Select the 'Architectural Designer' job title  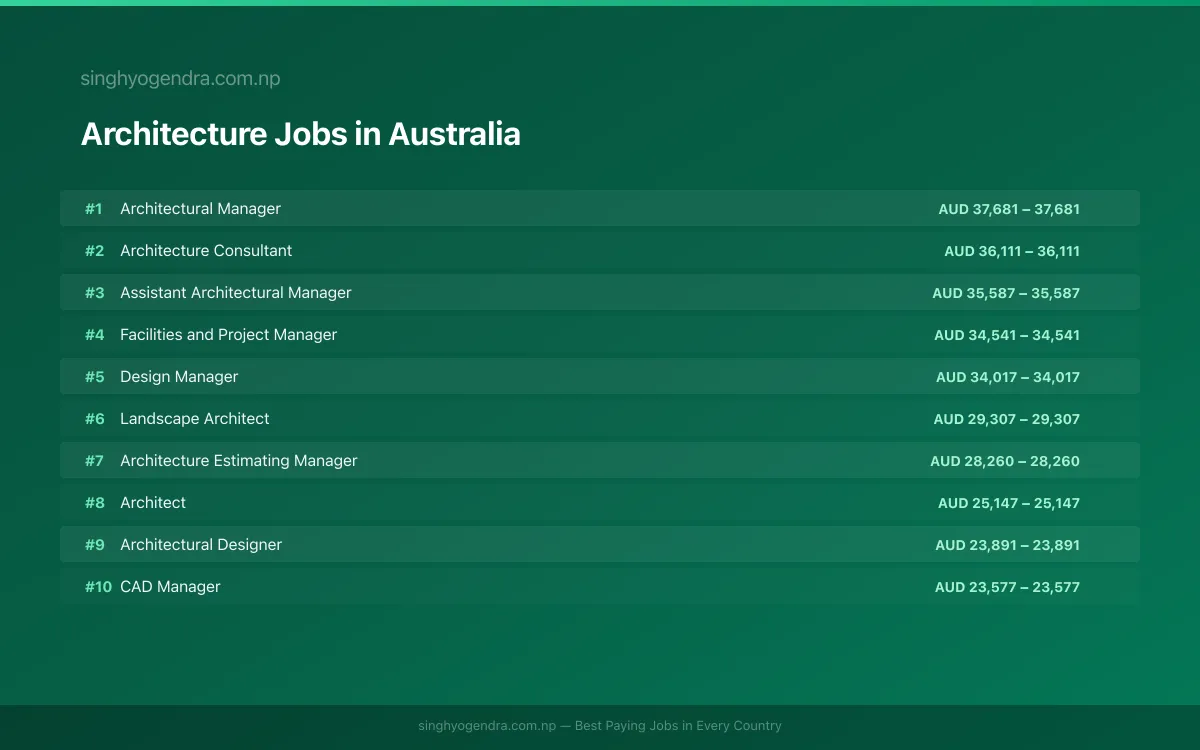[201, 545]
